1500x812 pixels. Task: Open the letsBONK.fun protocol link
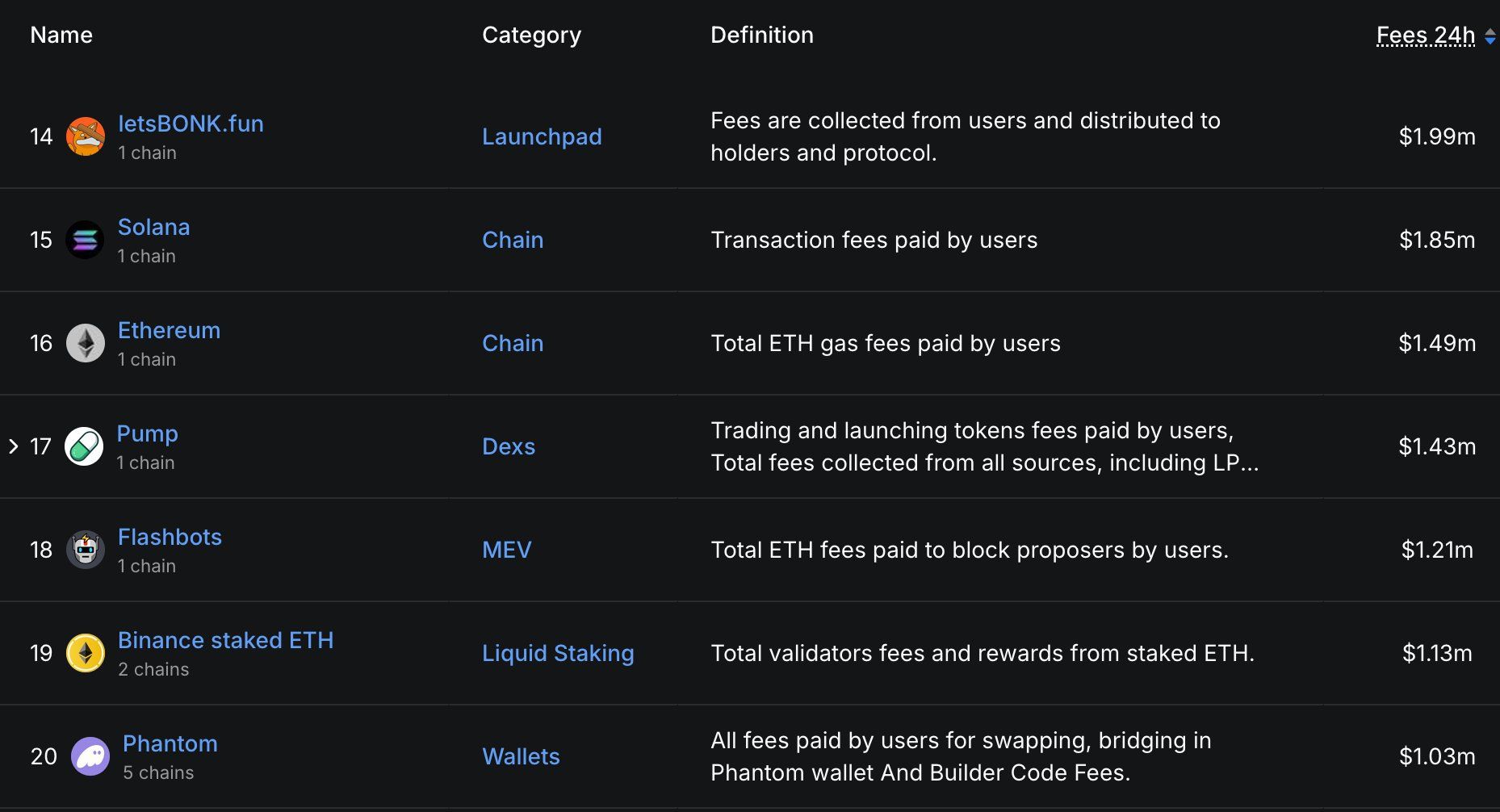tap(191, 123)
